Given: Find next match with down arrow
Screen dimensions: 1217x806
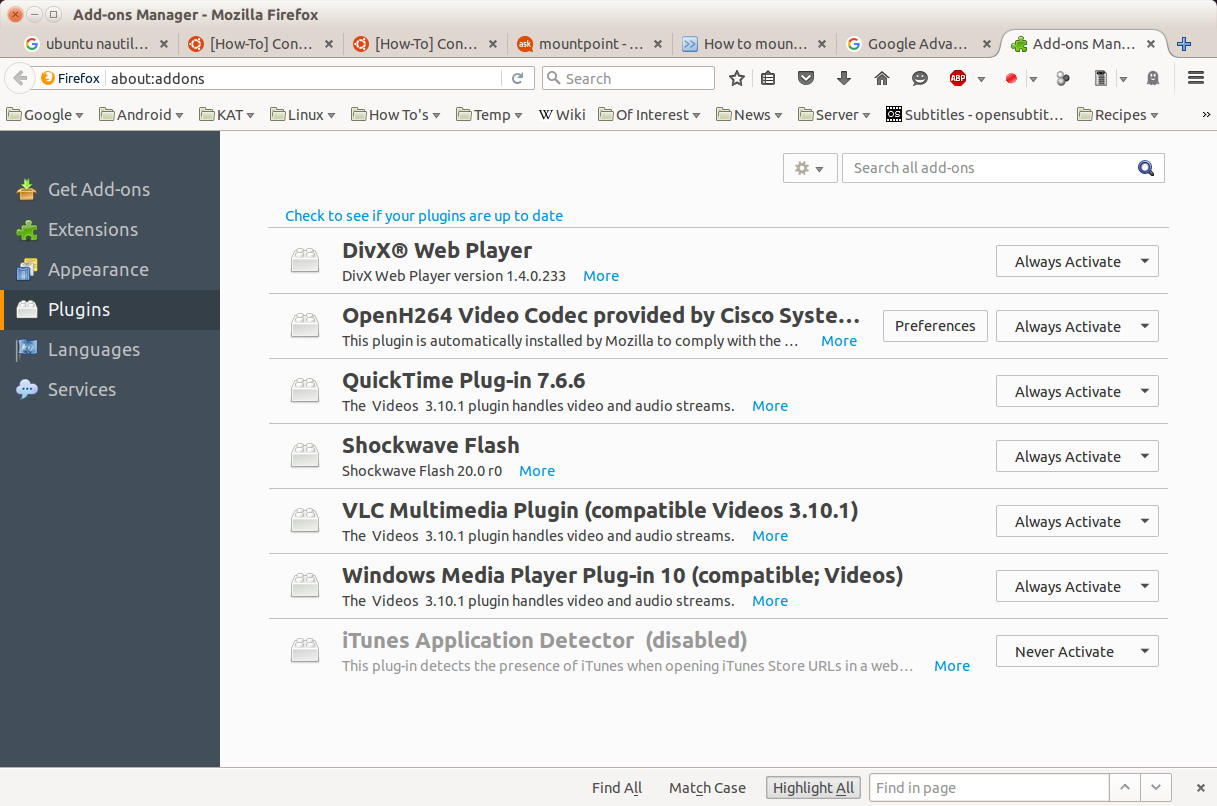Looking at the screenshot, I should click(x=1156, y=788).
